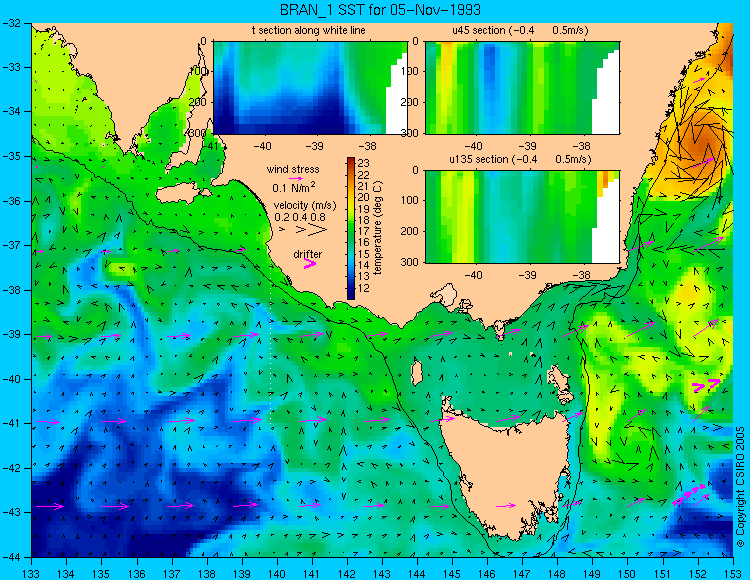
Task: Open the t section along white line inset plot
Action: [x=310, y=88]
